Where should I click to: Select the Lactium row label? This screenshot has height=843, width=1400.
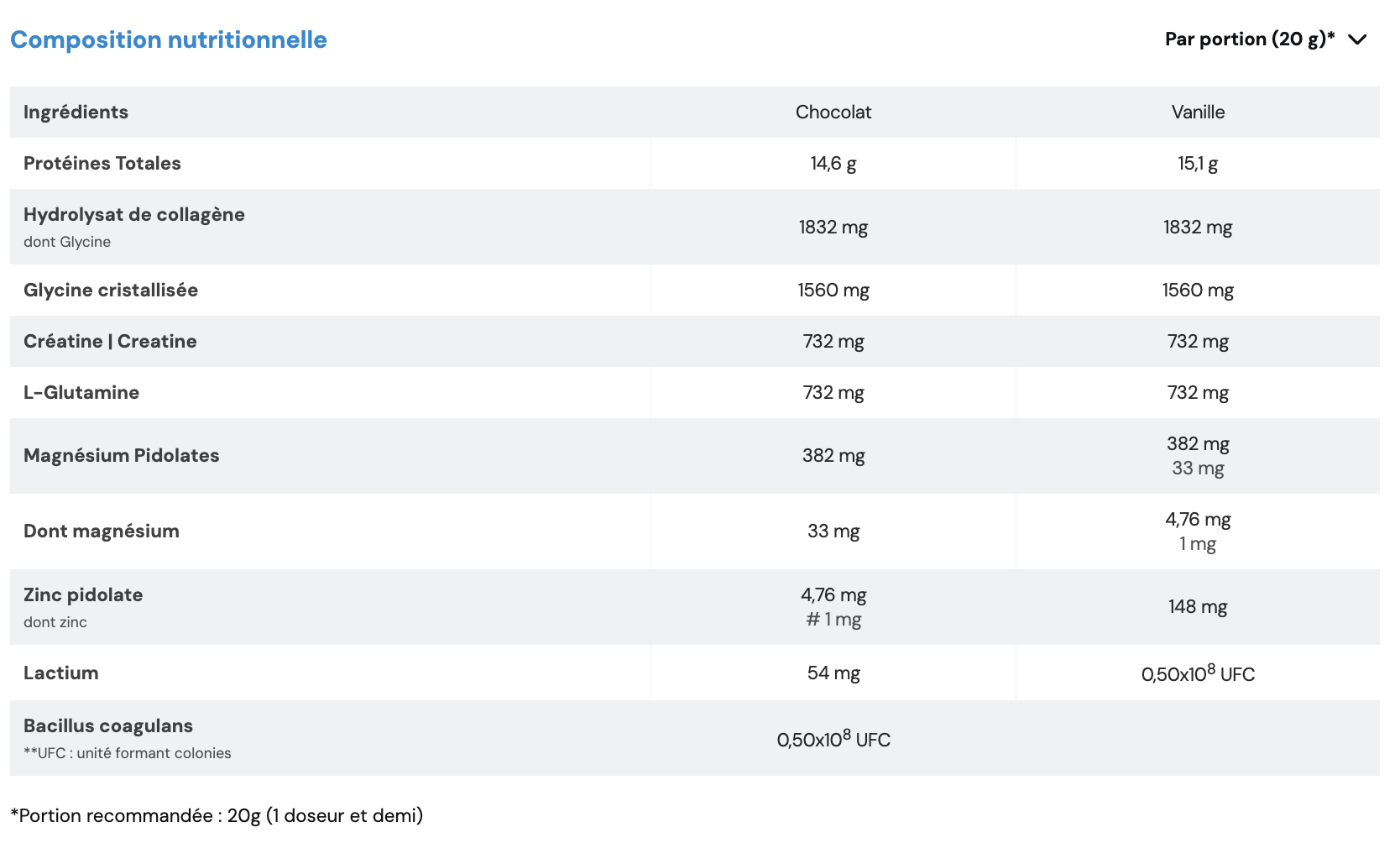61,673
